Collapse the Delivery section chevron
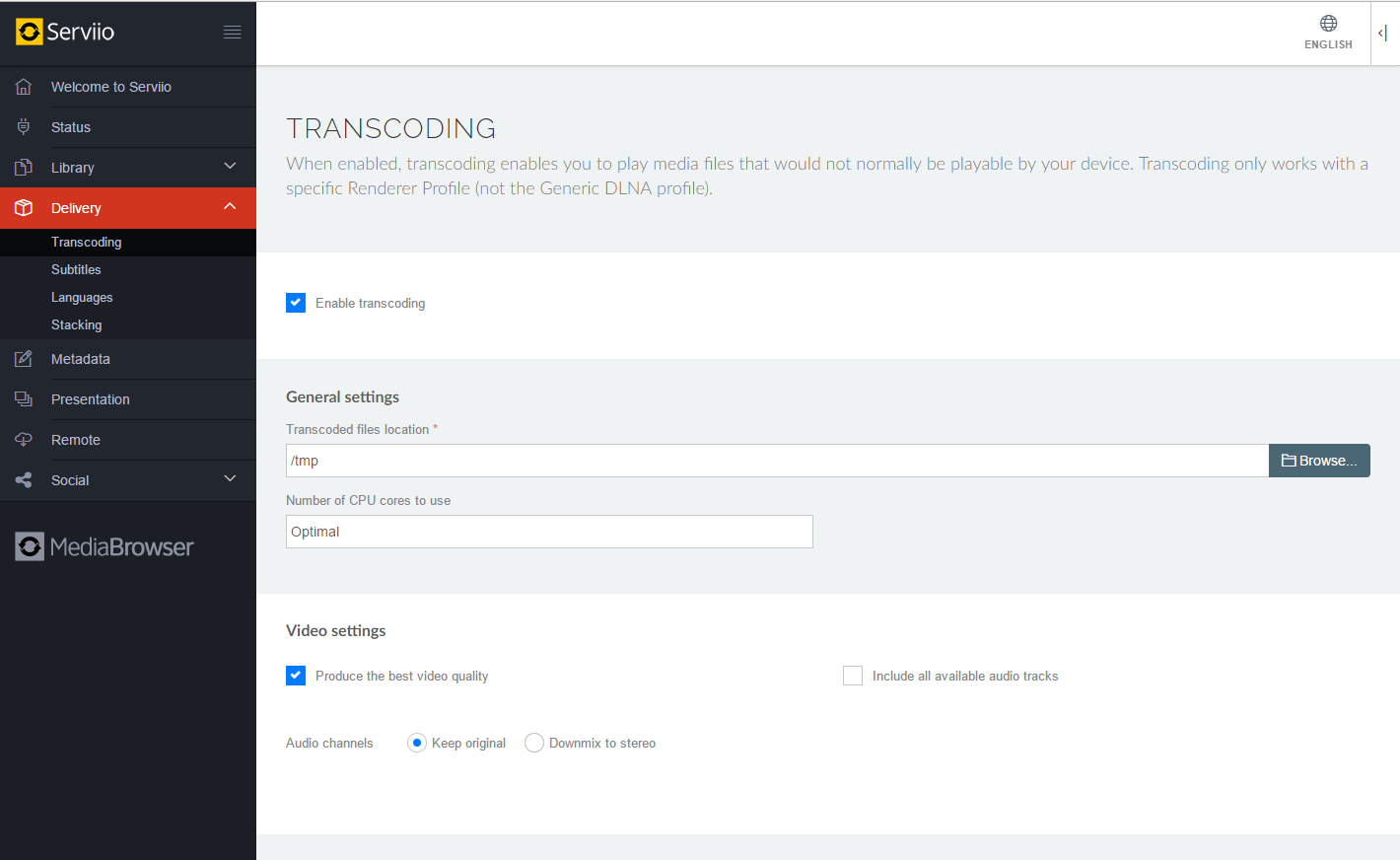This screenshot has height=860, width=1400. [x=230, y=207]
